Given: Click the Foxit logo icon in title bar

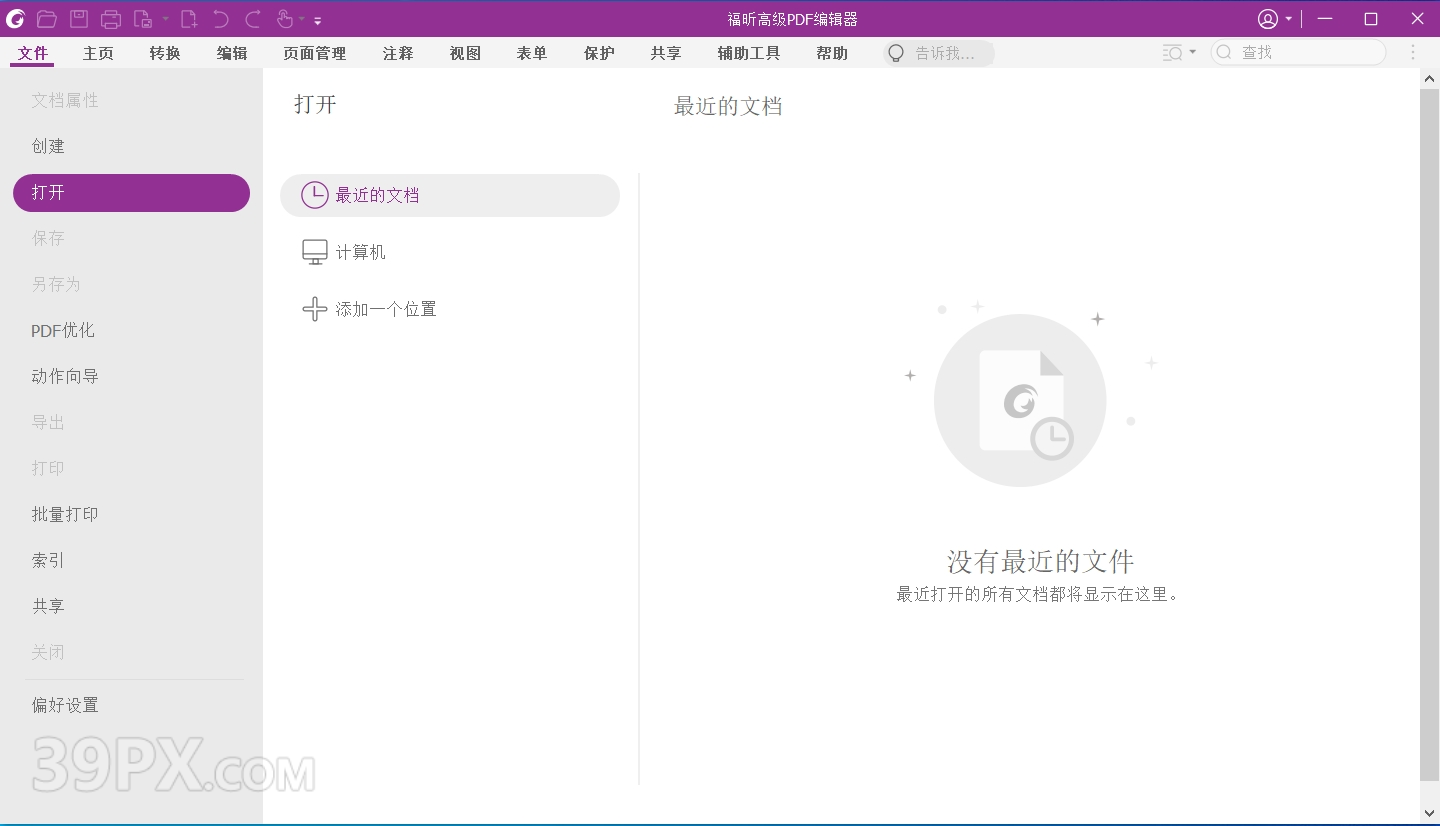Looking at the screenshot, I should tap(15, 18).
